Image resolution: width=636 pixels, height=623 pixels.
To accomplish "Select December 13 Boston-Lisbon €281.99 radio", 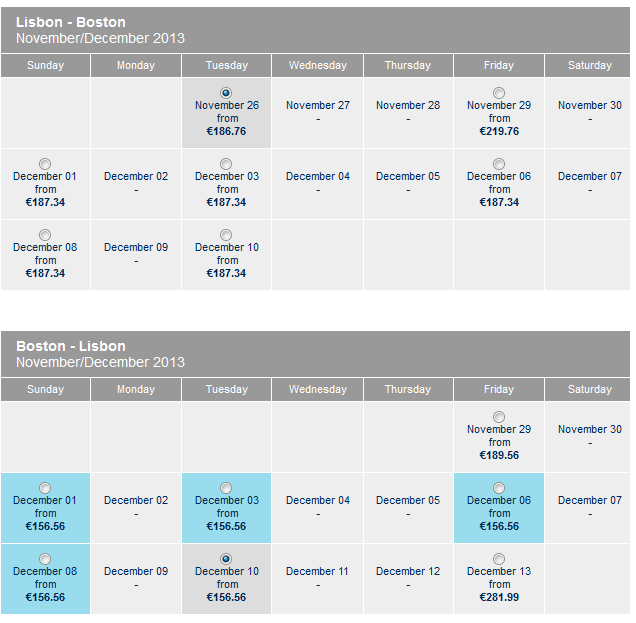I will pyautogui.click(x=498, y=559).
